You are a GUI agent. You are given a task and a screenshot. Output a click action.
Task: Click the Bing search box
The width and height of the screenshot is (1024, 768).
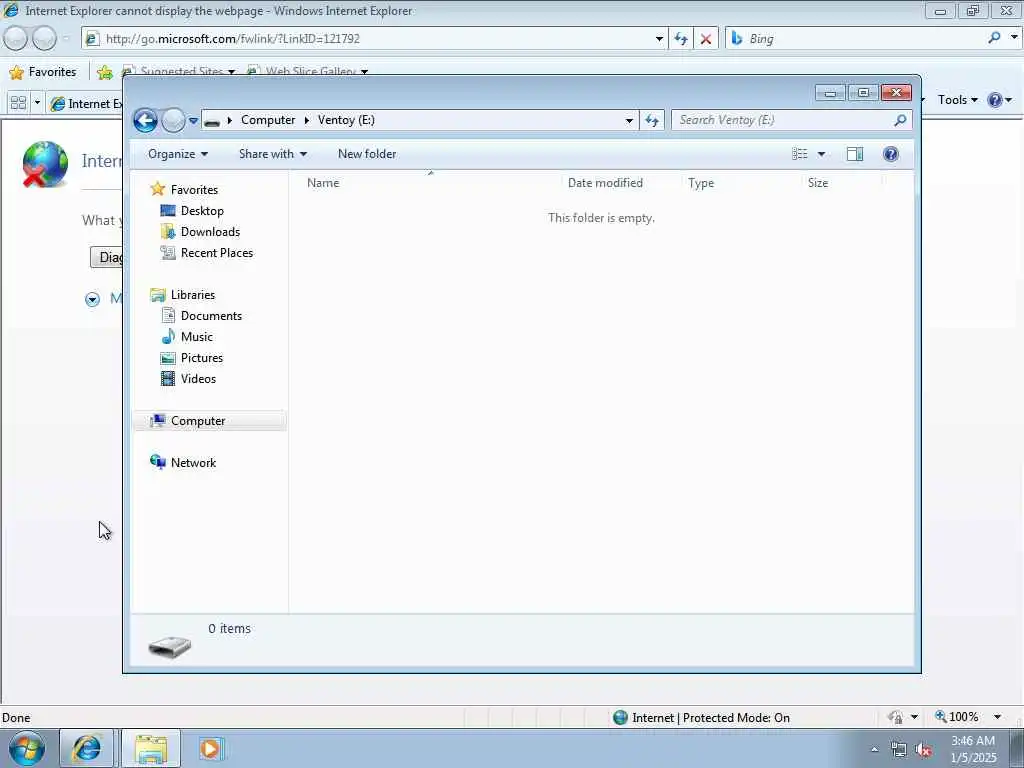856,39
